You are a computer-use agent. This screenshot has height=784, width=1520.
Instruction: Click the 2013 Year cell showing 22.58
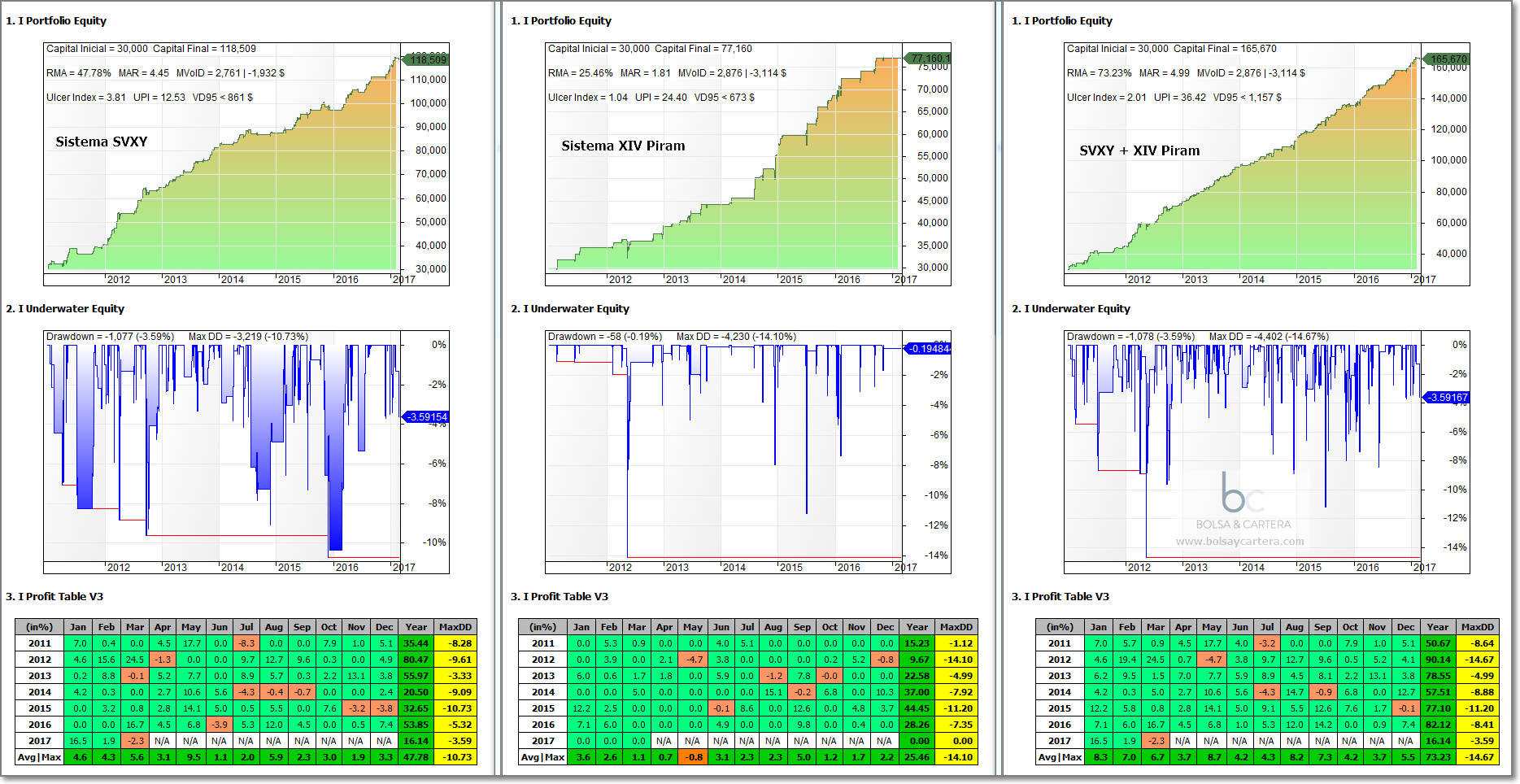point(917,676)
